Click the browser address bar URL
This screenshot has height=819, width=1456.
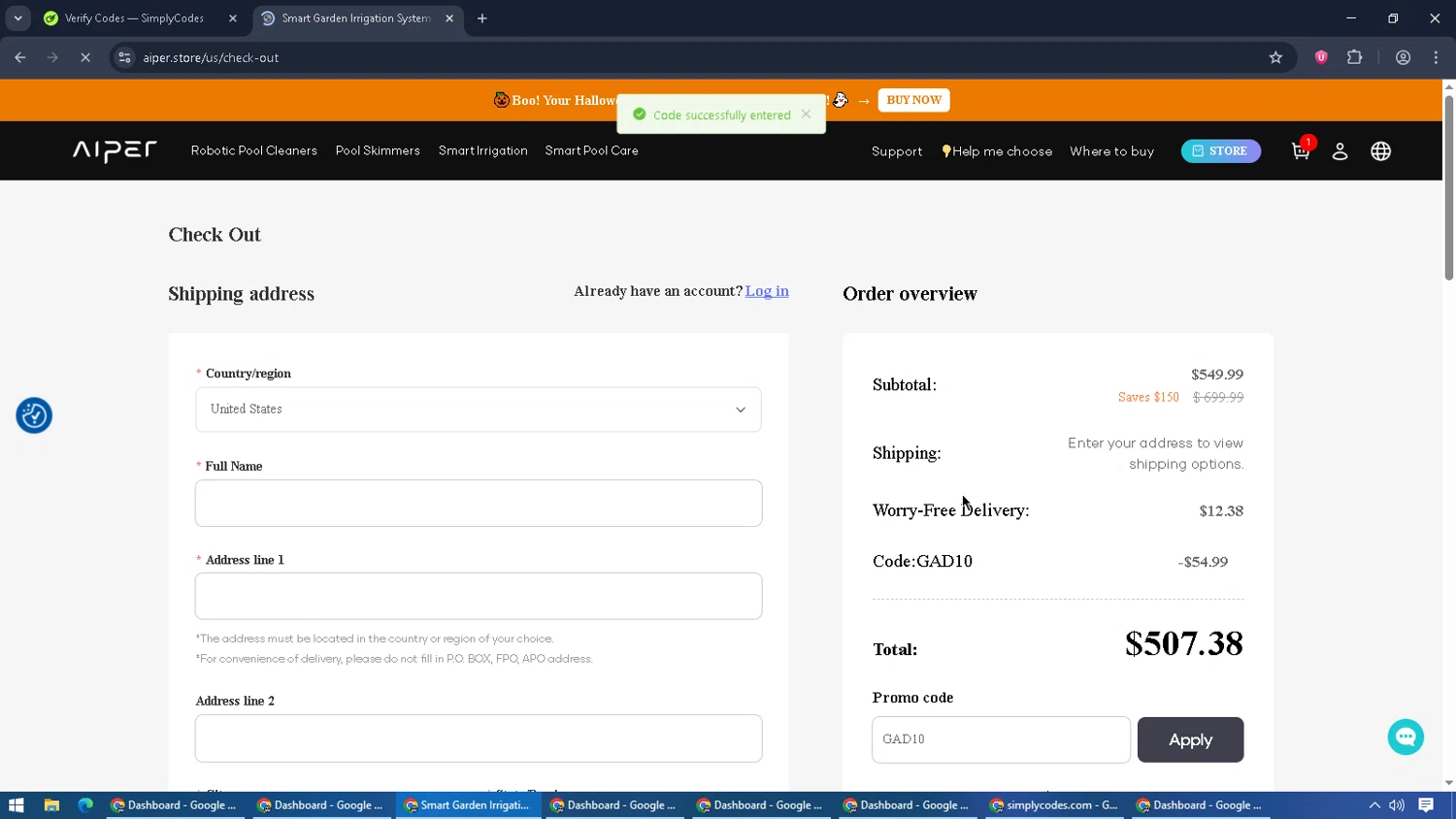[211, 57]
